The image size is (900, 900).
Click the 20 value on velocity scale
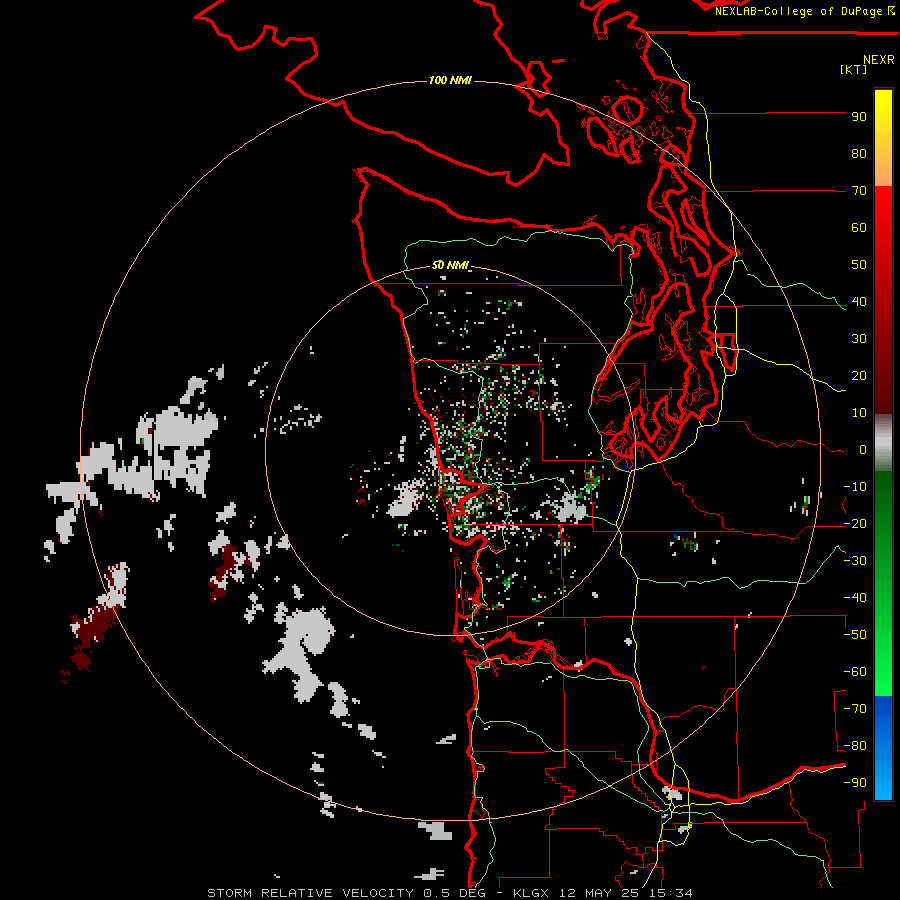(859, 376)
